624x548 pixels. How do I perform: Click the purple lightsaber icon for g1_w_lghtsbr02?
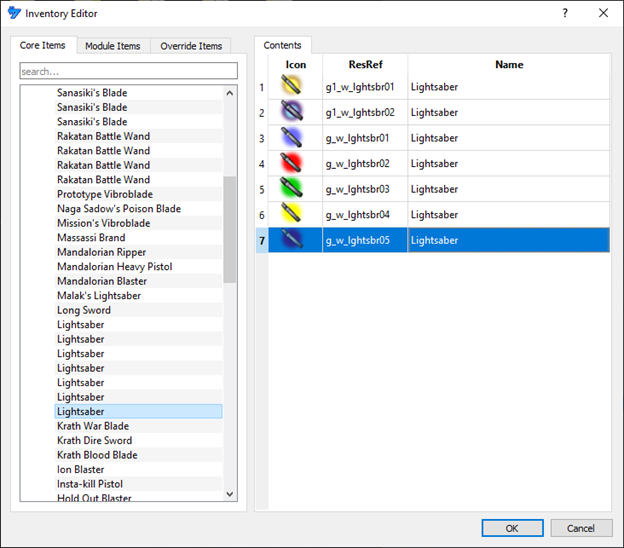[x=292, y=111]
